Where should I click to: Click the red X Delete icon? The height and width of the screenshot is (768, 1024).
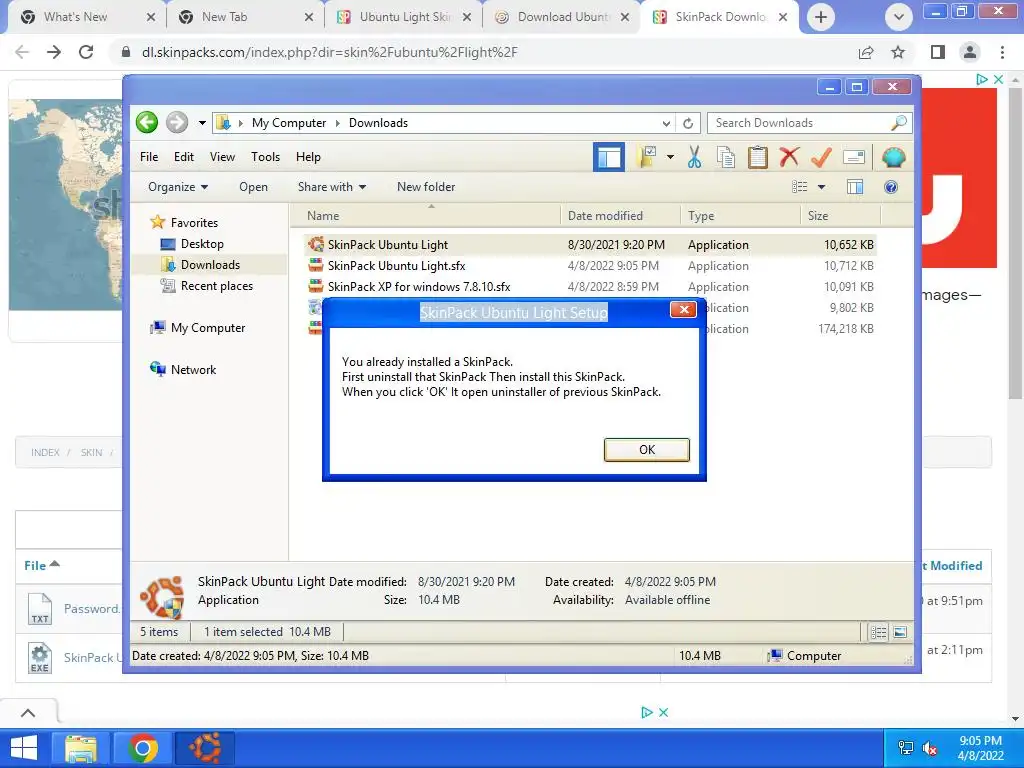pyautogui.click(x=789, y=157)
